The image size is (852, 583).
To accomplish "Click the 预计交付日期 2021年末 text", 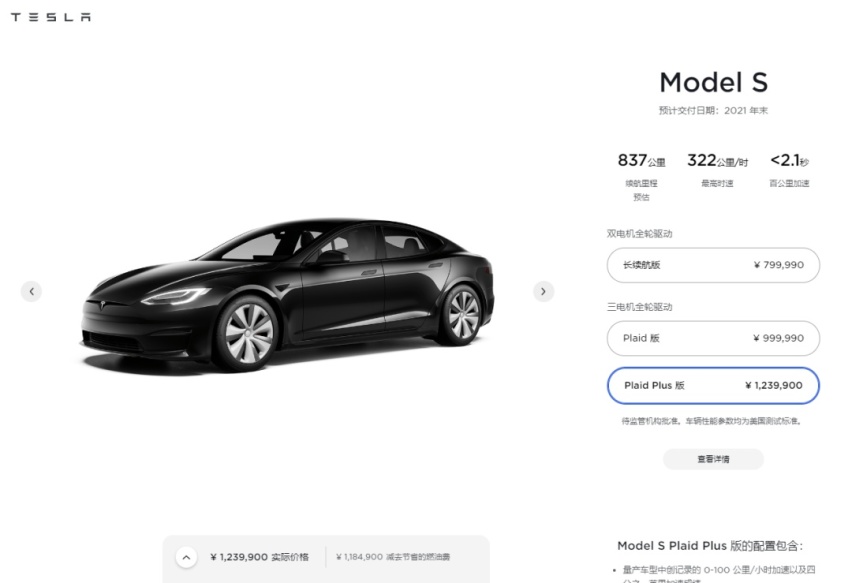I will (x=713, y=110).
